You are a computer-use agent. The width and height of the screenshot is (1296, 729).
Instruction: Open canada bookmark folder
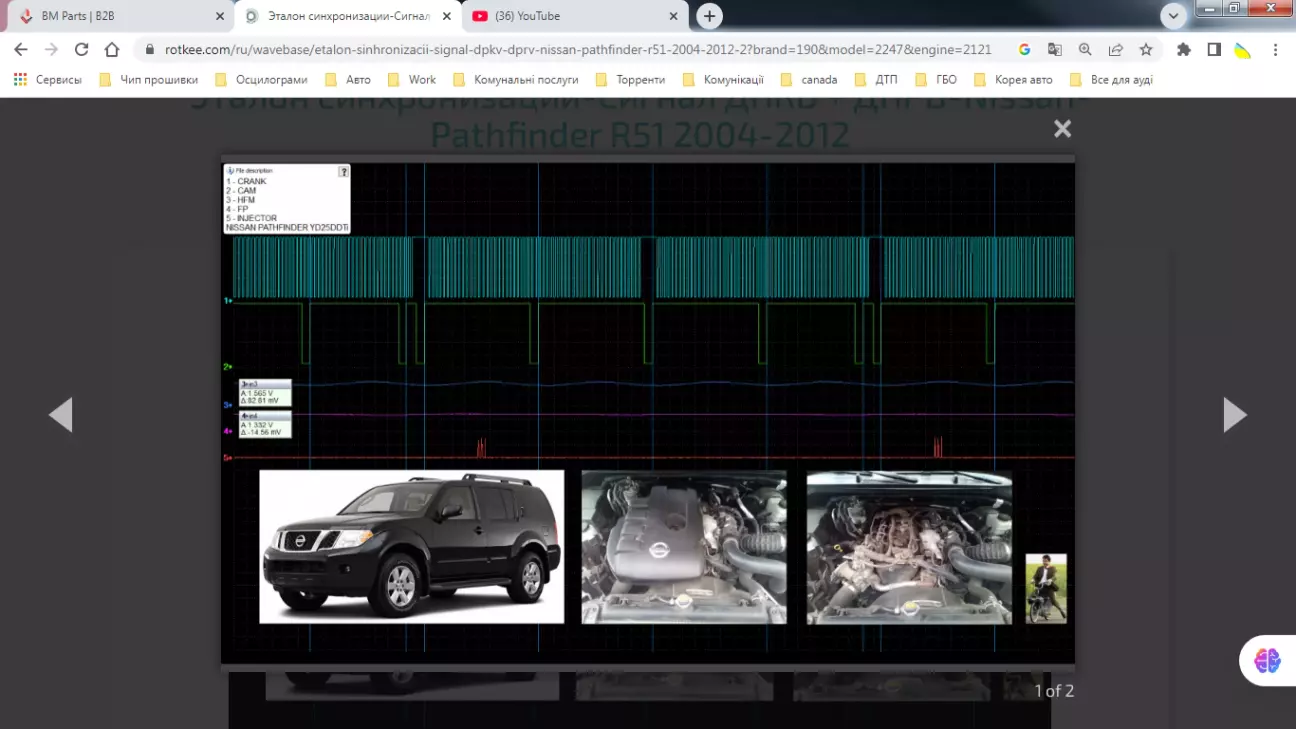pyautogui.click(x=809, y=80)
